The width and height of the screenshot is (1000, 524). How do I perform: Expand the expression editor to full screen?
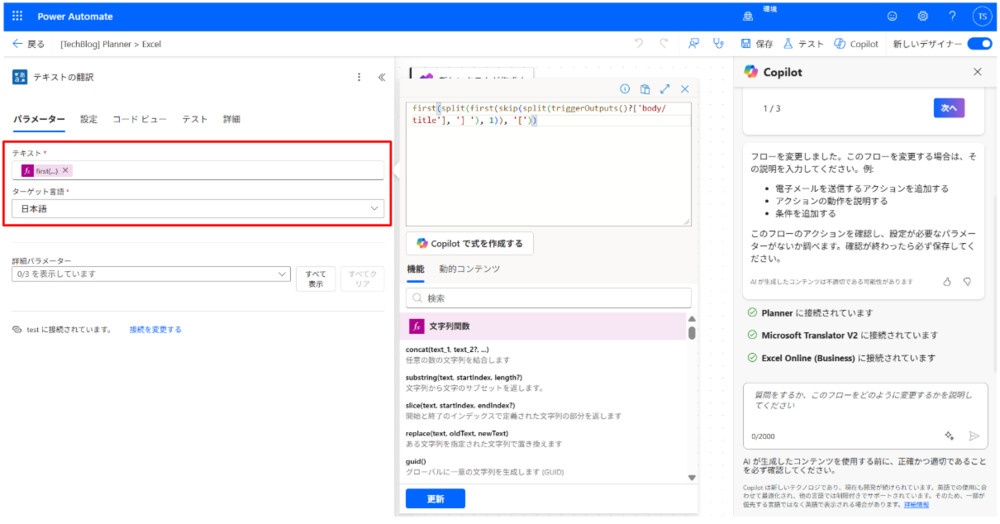click(x=665, y=89)
